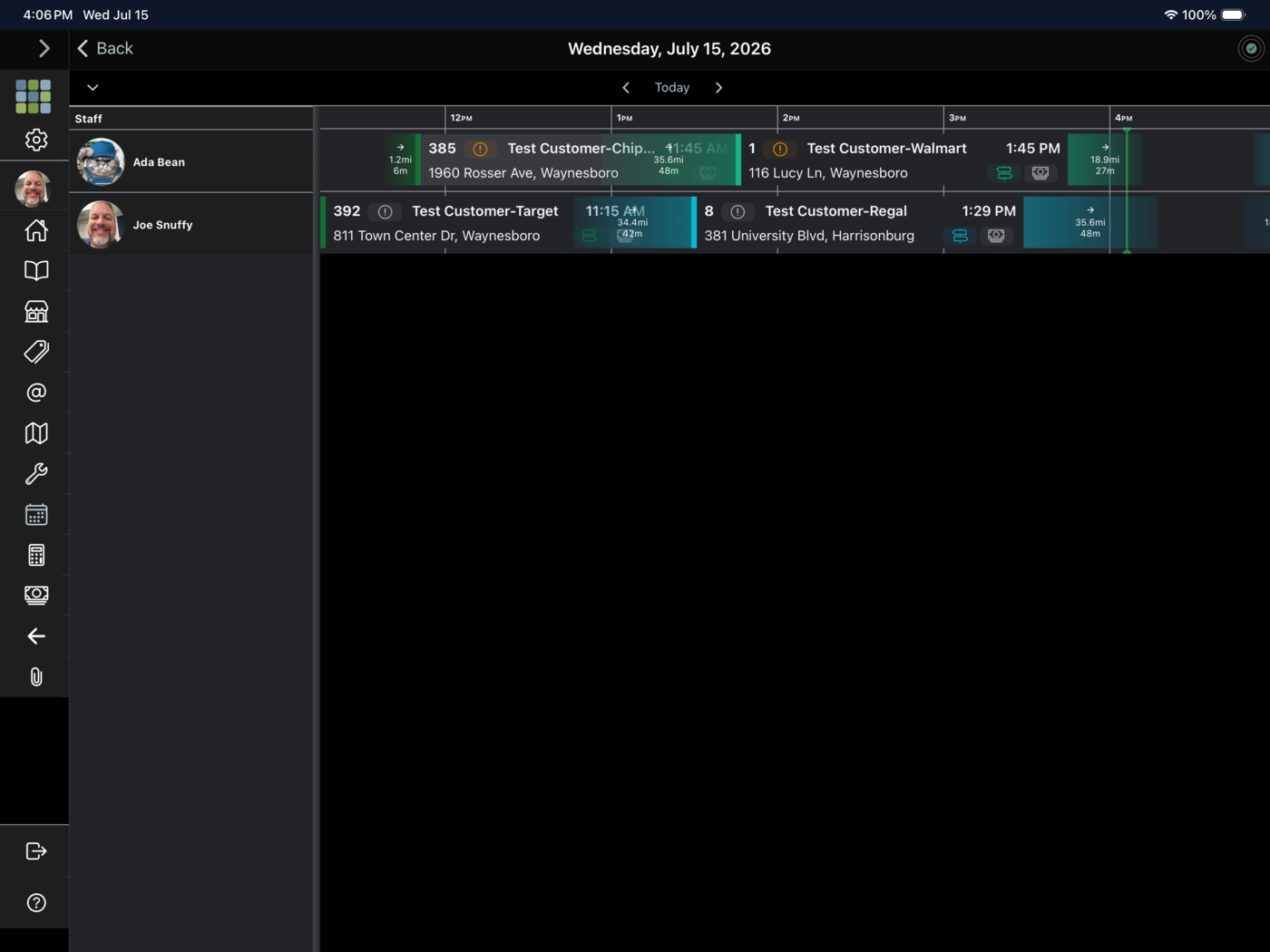
Task: Select staff member Joe Snuffy
Action: point(191,225)
